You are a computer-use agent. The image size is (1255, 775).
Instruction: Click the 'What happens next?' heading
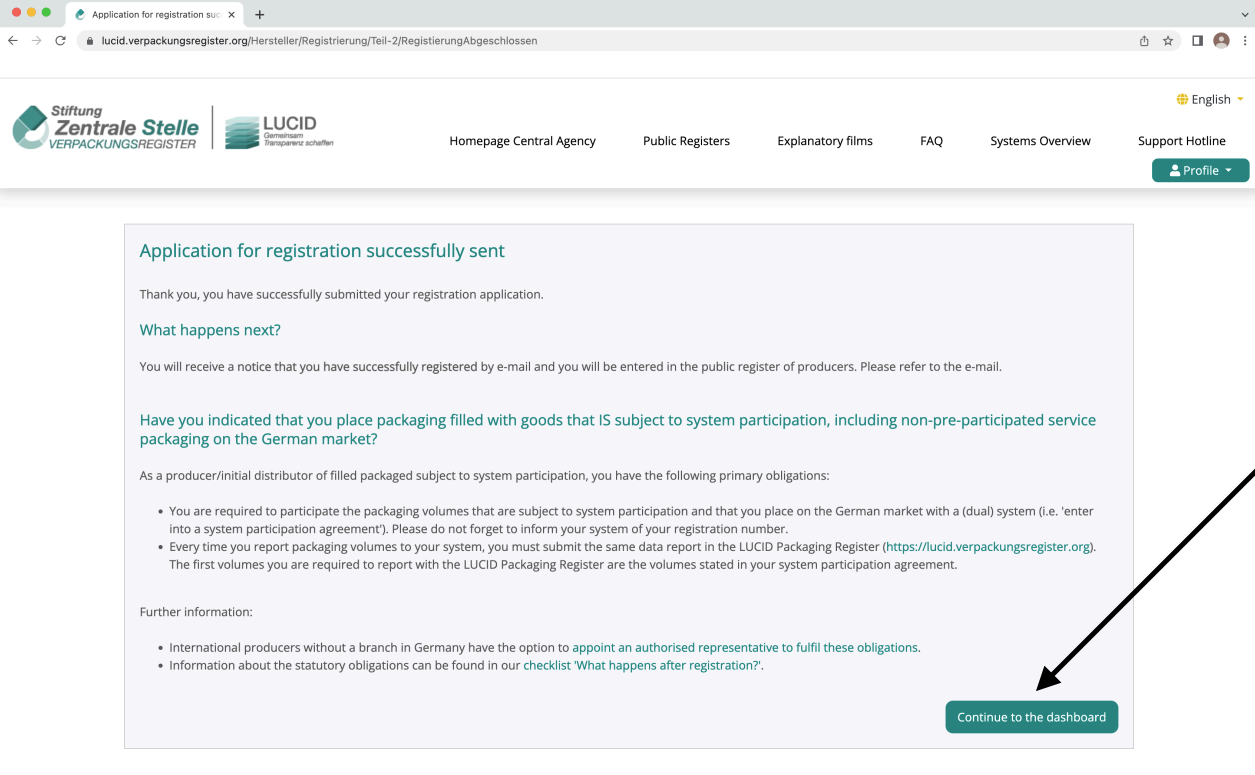[210, 330]
